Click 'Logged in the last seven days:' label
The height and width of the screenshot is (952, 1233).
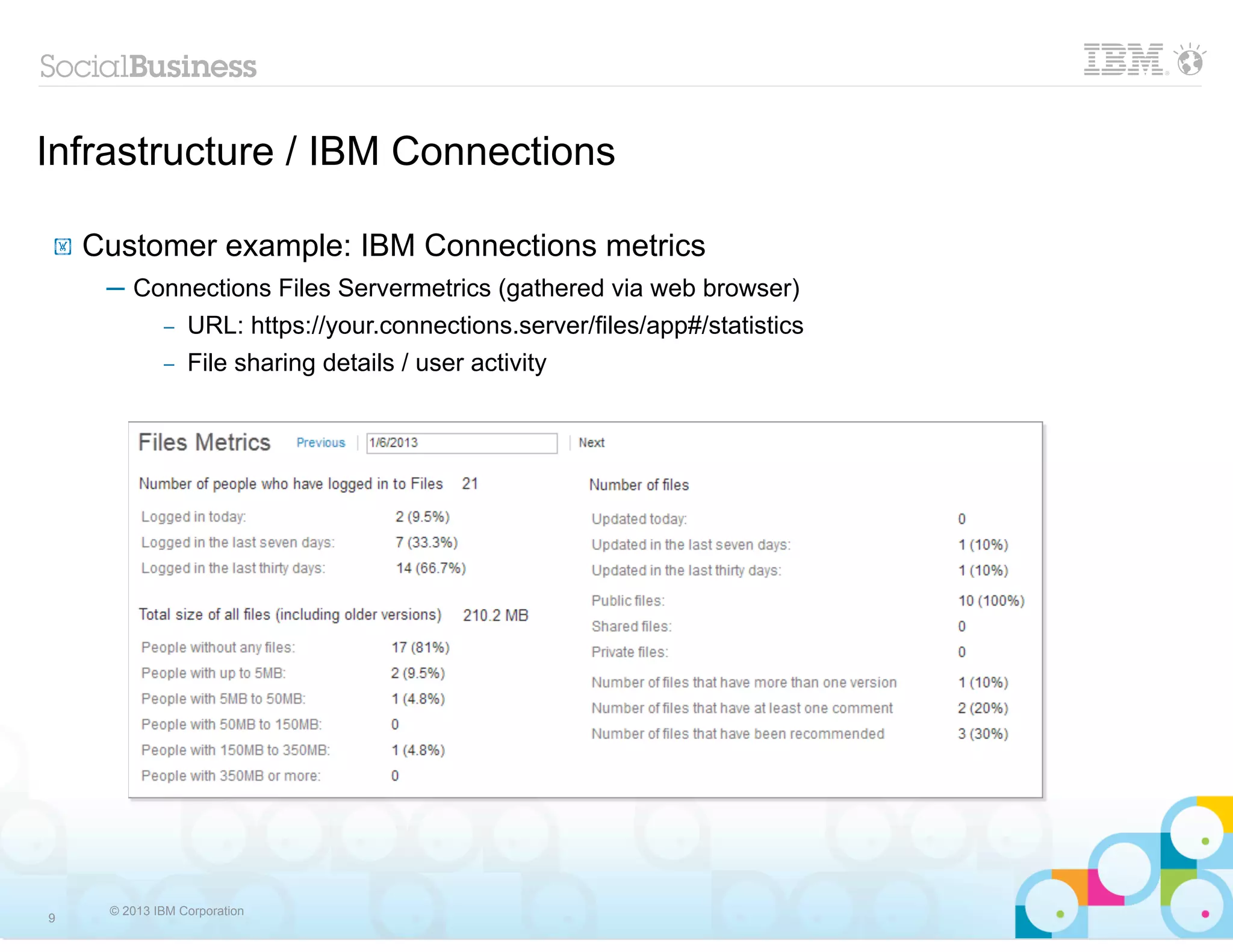coord(238,543)
